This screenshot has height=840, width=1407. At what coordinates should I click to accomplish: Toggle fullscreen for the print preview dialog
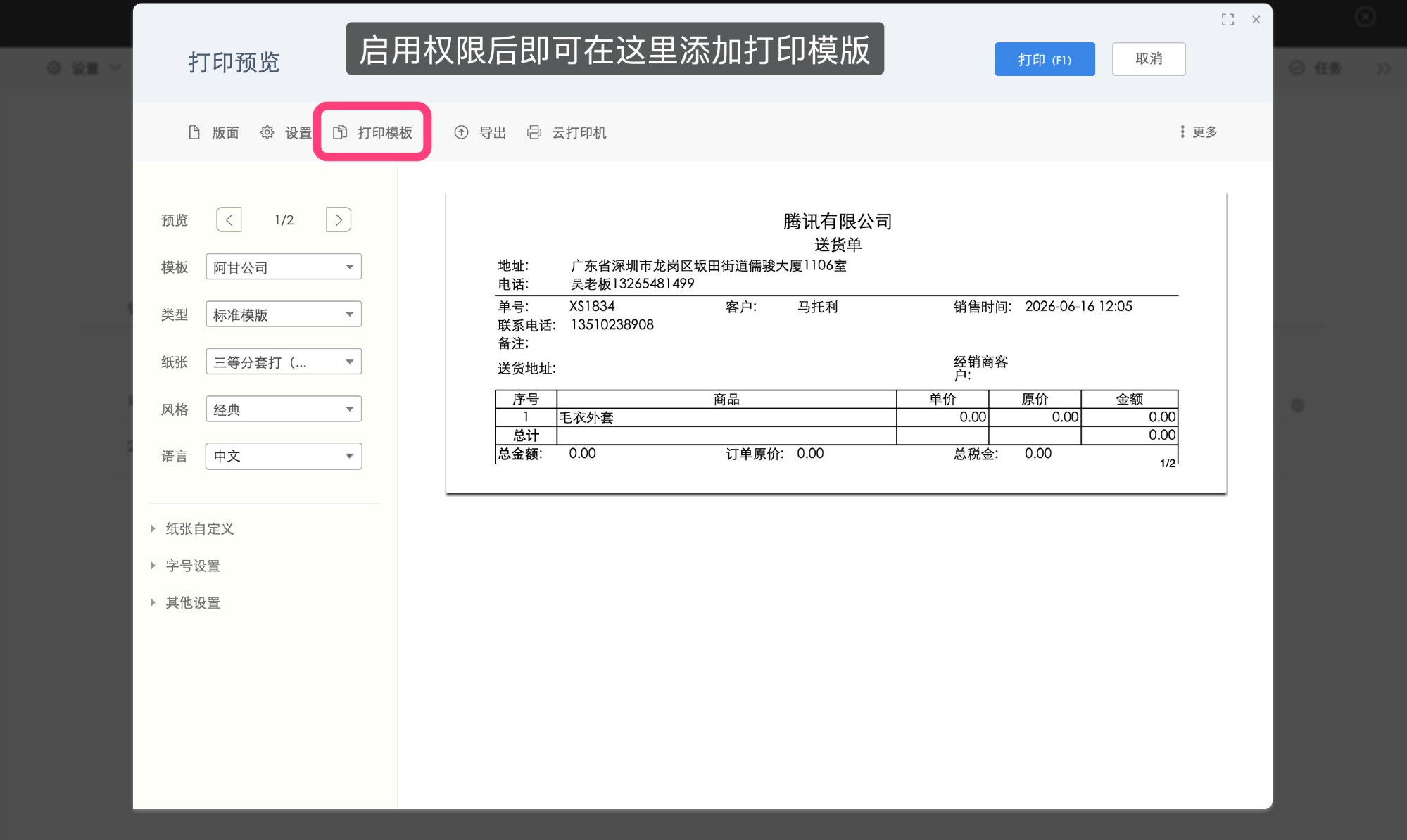click(1228, 20)
